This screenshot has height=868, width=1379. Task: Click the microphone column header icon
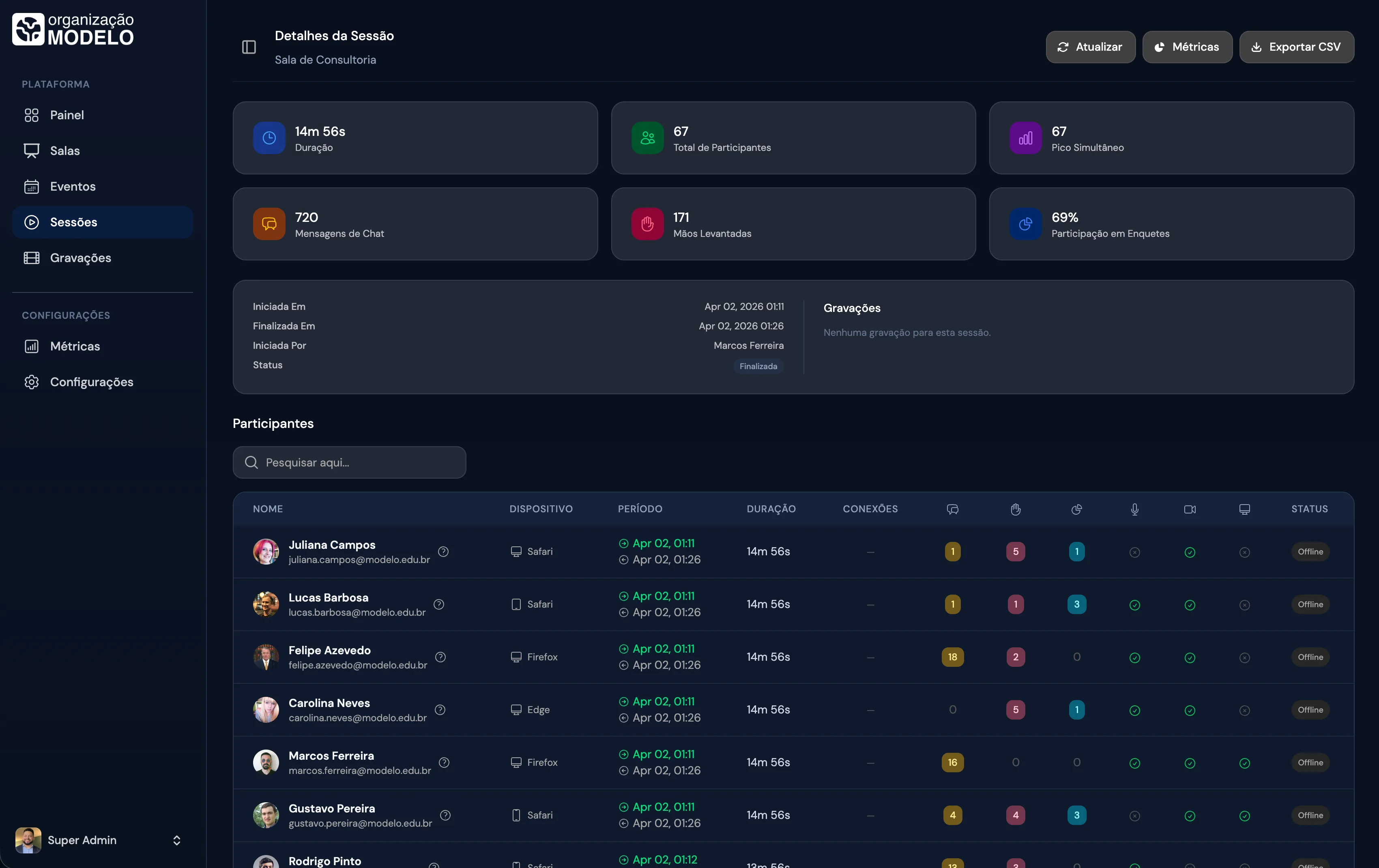point(1134,509)
